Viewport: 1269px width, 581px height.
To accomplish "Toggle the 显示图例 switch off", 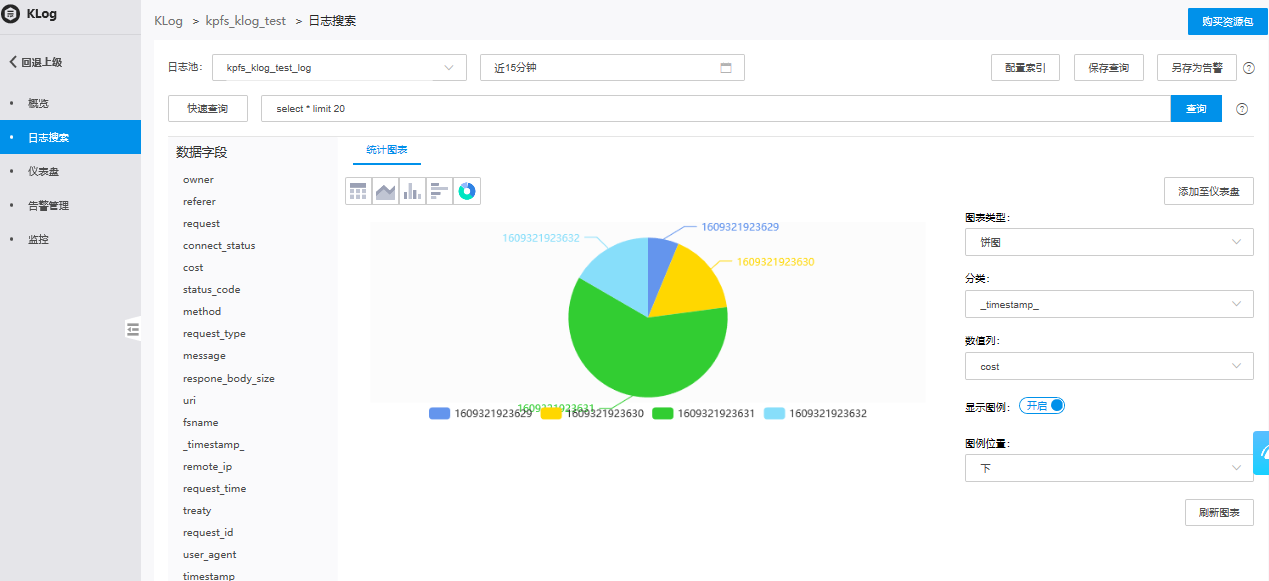I will coord(1042,405).
